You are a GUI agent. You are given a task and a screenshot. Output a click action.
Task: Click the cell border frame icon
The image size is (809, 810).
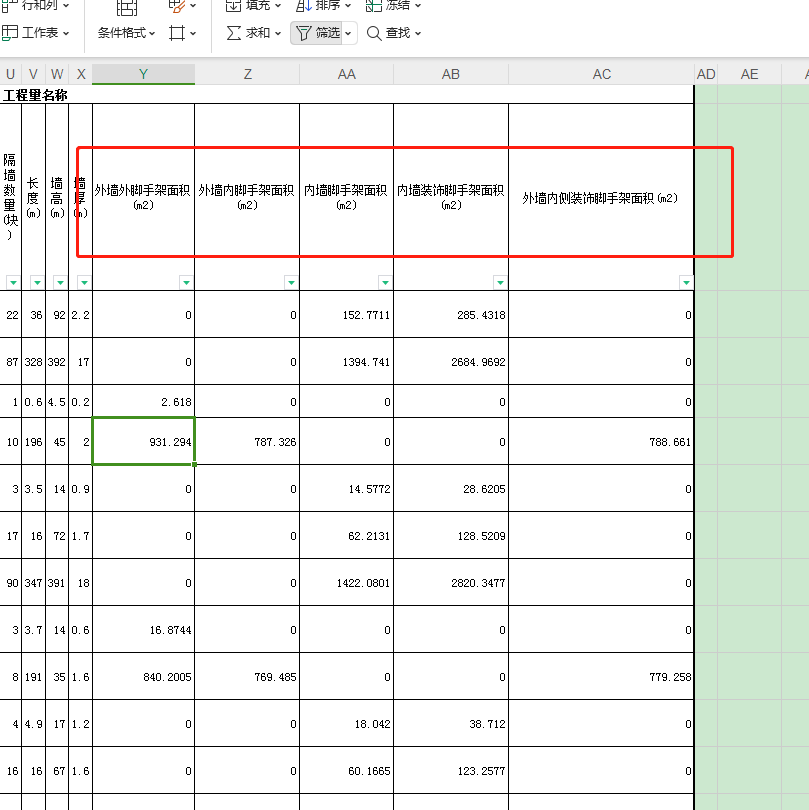click(x=177, y=33)
